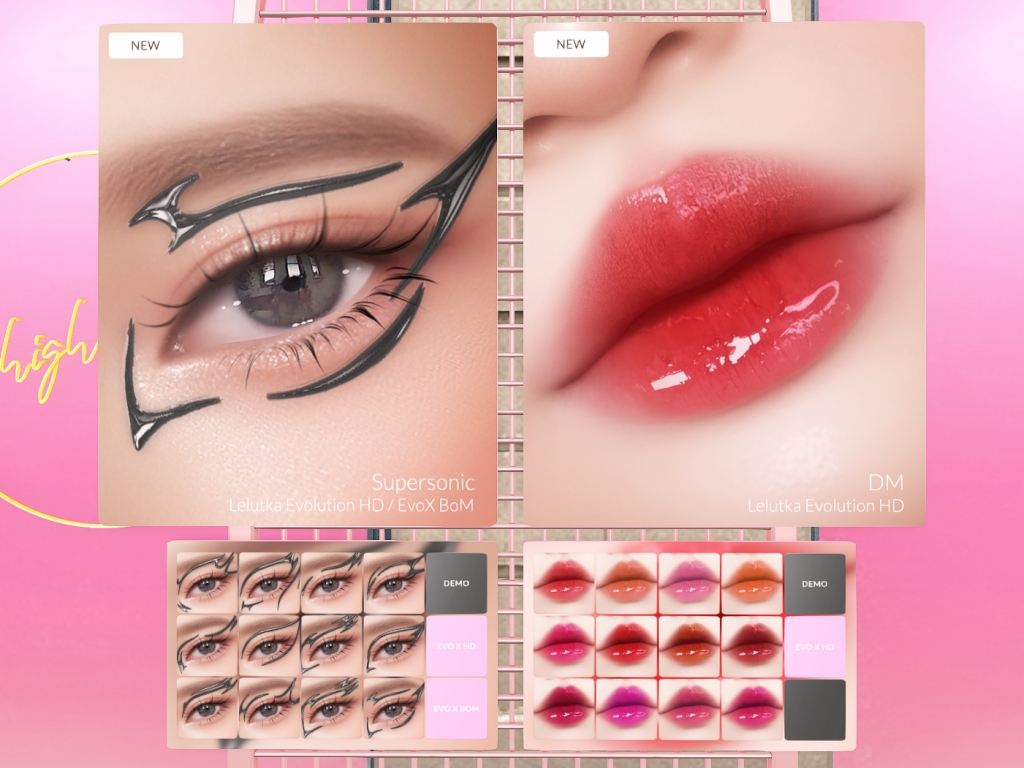The image size is (1024, 768).
Task: Select the light pink-lilac lip swatch in the top row
Action: coord(689,584)
